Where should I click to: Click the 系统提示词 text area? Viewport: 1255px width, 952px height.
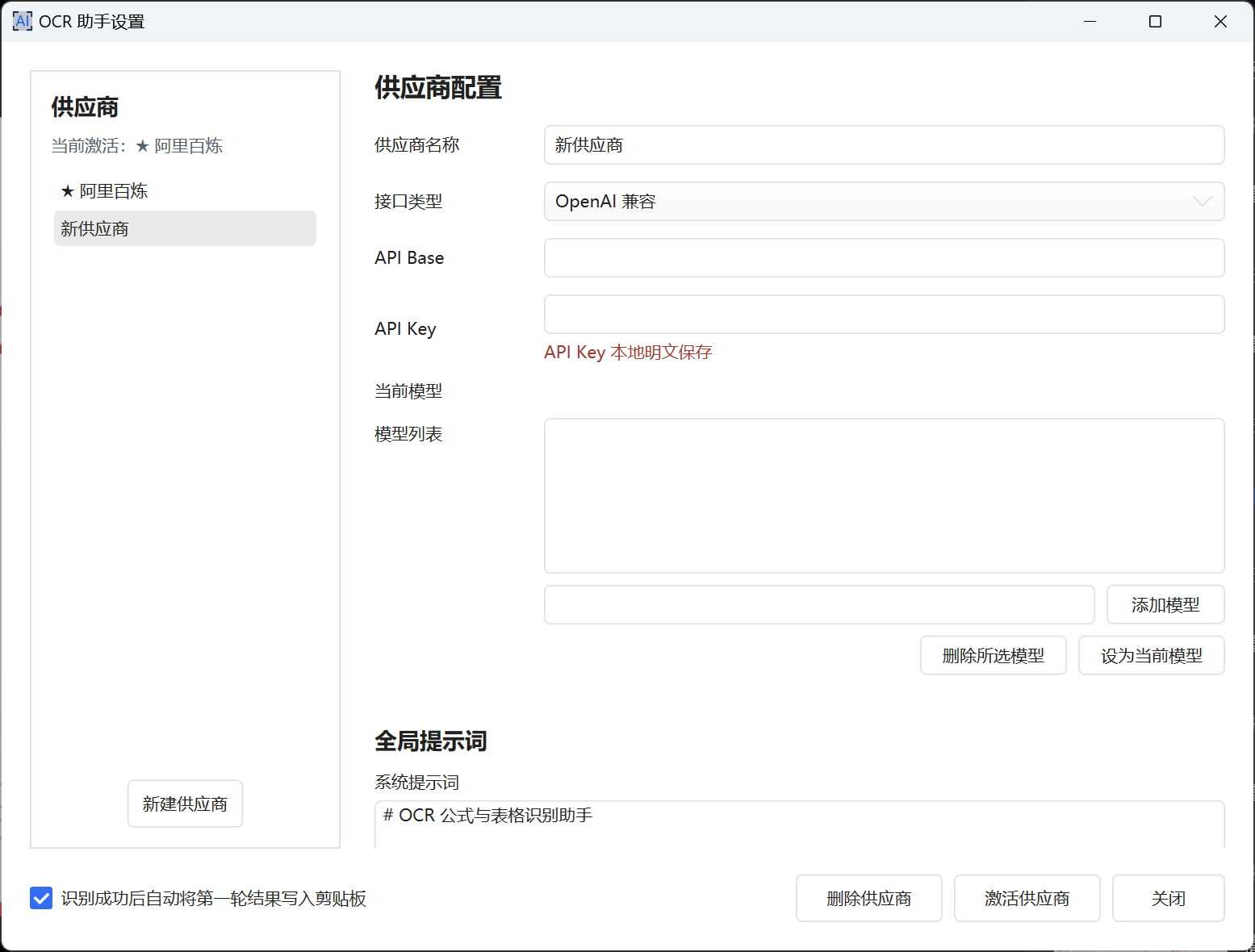tap(800, 825)
